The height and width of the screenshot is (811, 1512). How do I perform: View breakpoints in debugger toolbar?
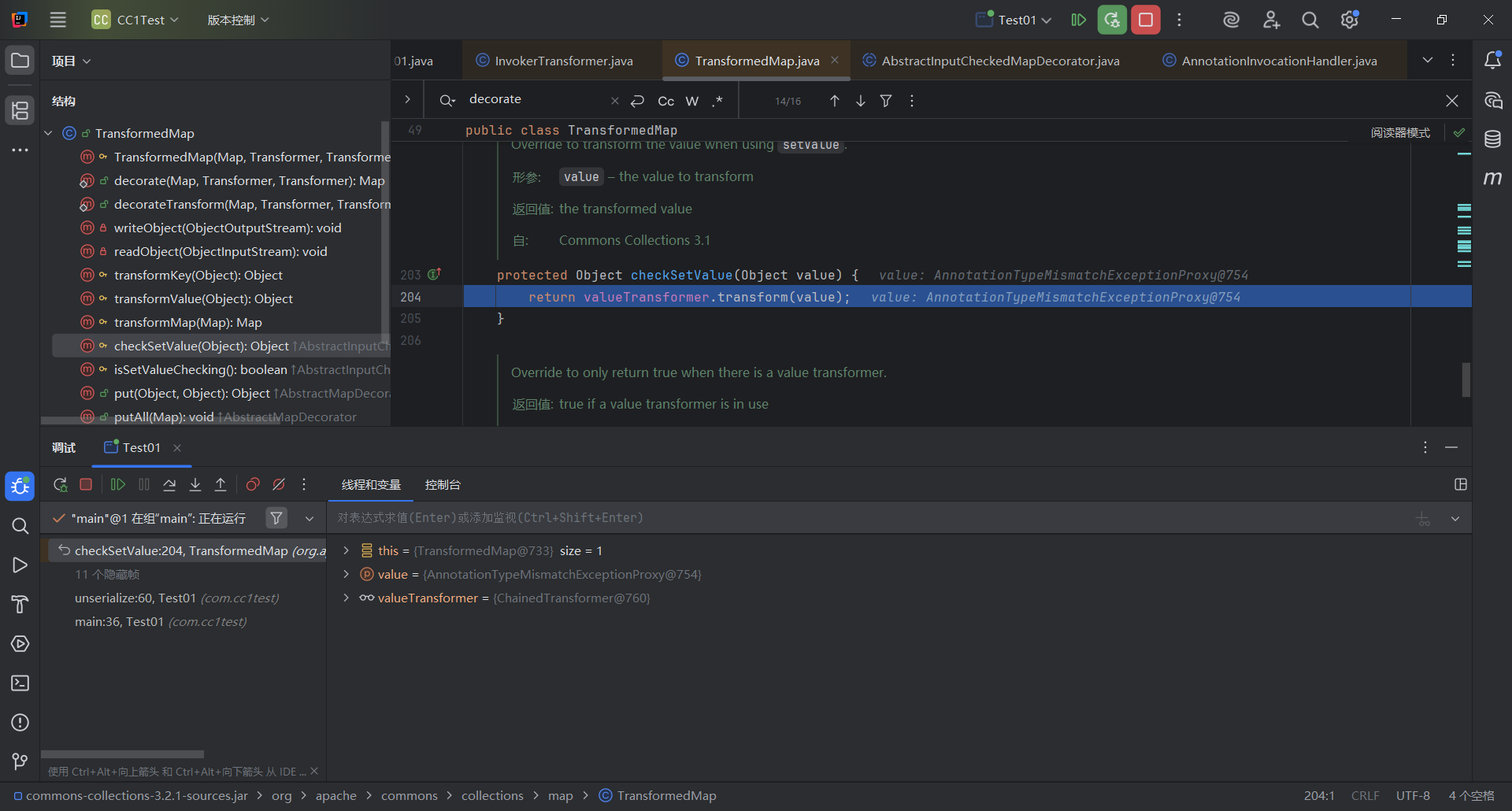coord(253,484)
